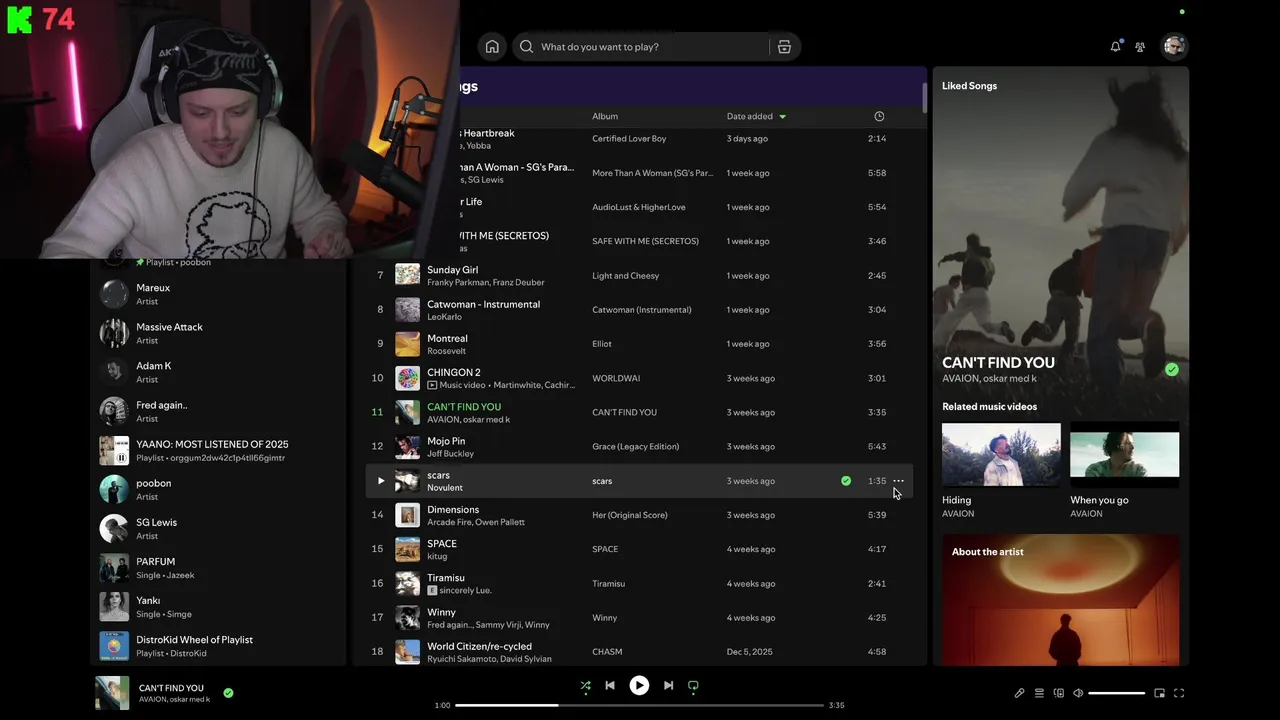Select Mojo Pin track title
The width and height of the screenshot is (1280, 720).
pos(446,441)
